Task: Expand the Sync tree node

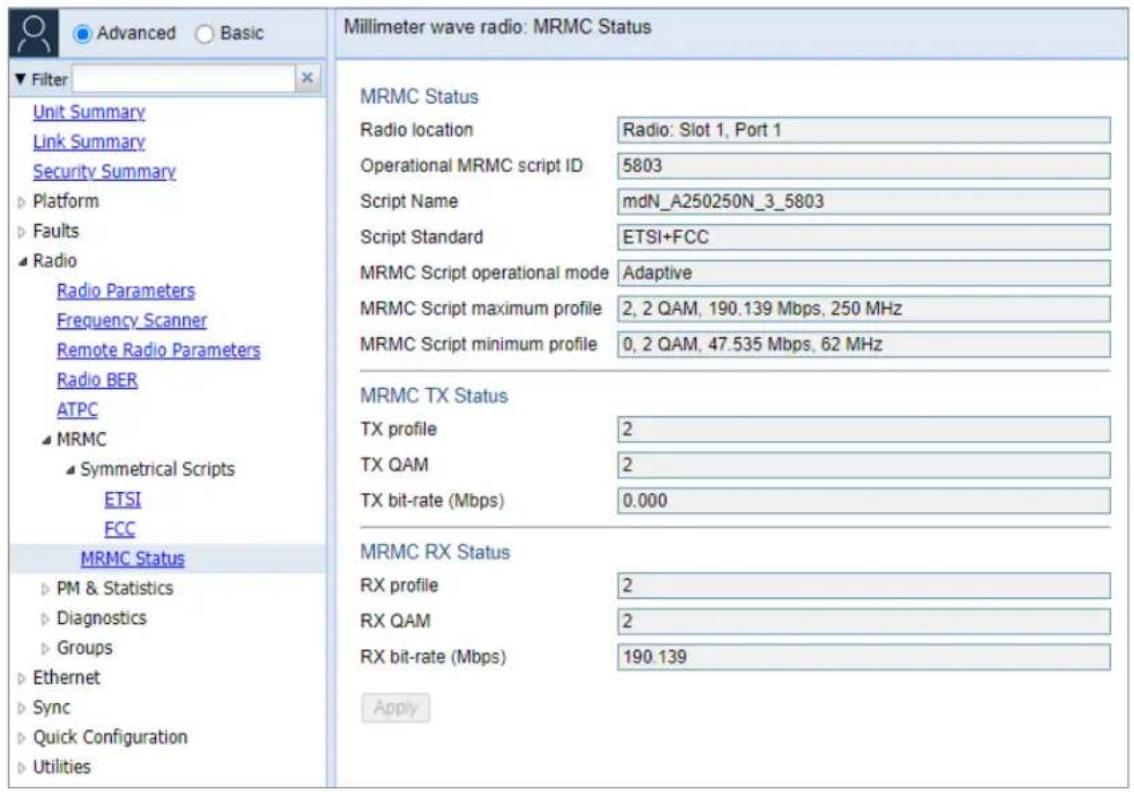Action: pyautogui.click(x=21, y=708)
